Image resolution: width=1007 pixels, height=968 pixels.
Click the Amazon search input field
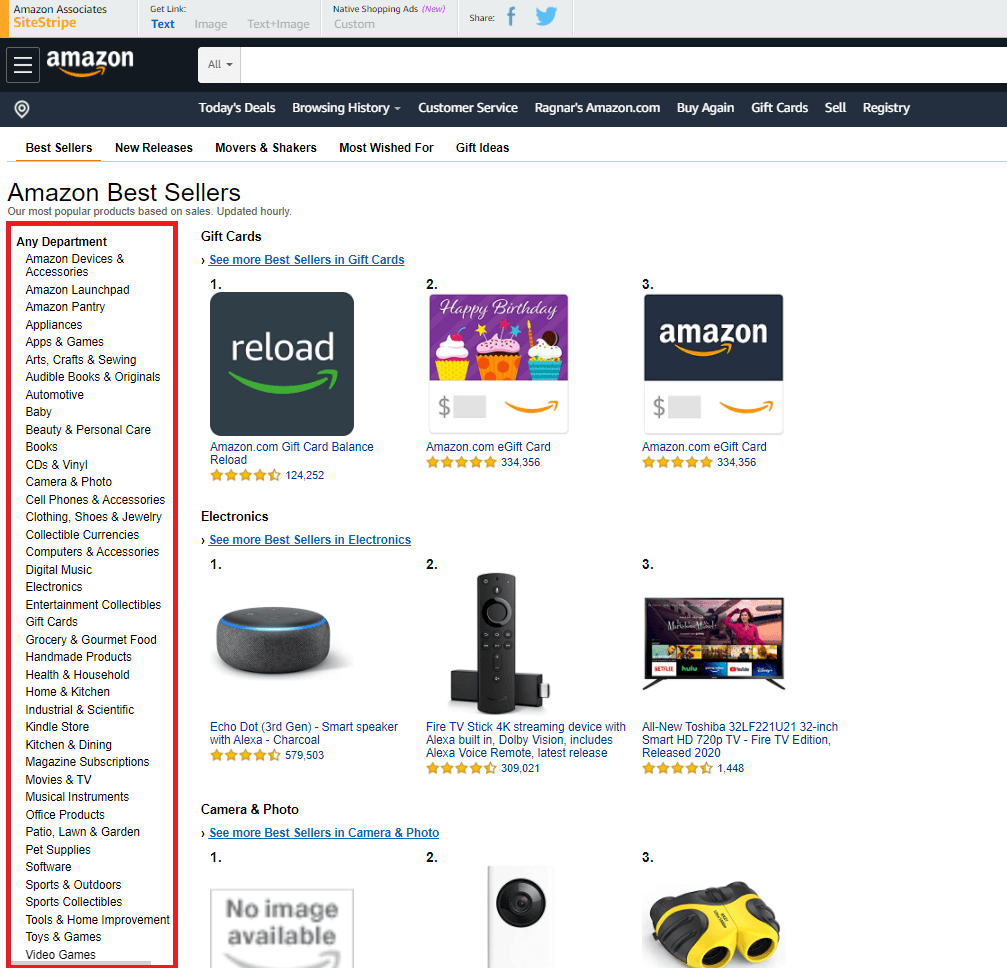(x=624, y=65)
